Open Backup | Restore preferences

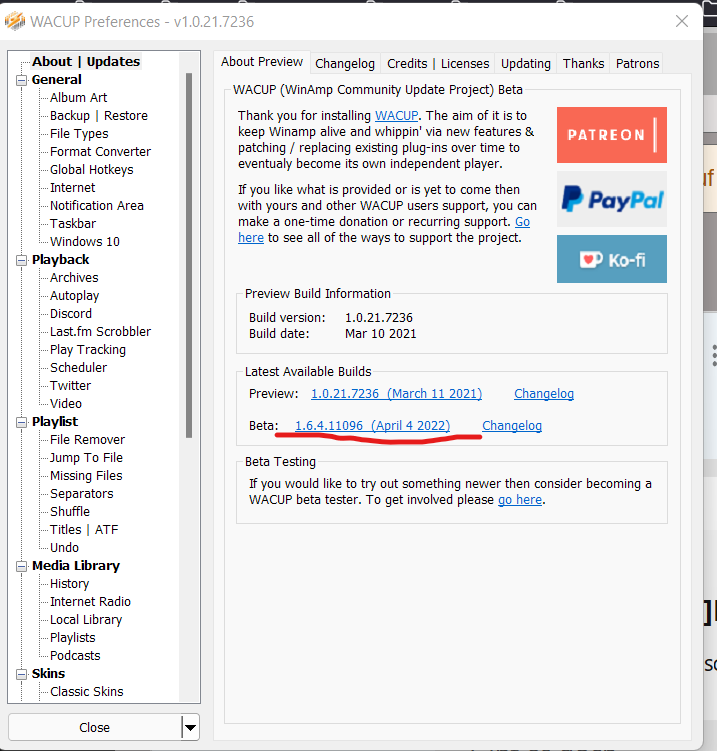[x=99, y=116]
